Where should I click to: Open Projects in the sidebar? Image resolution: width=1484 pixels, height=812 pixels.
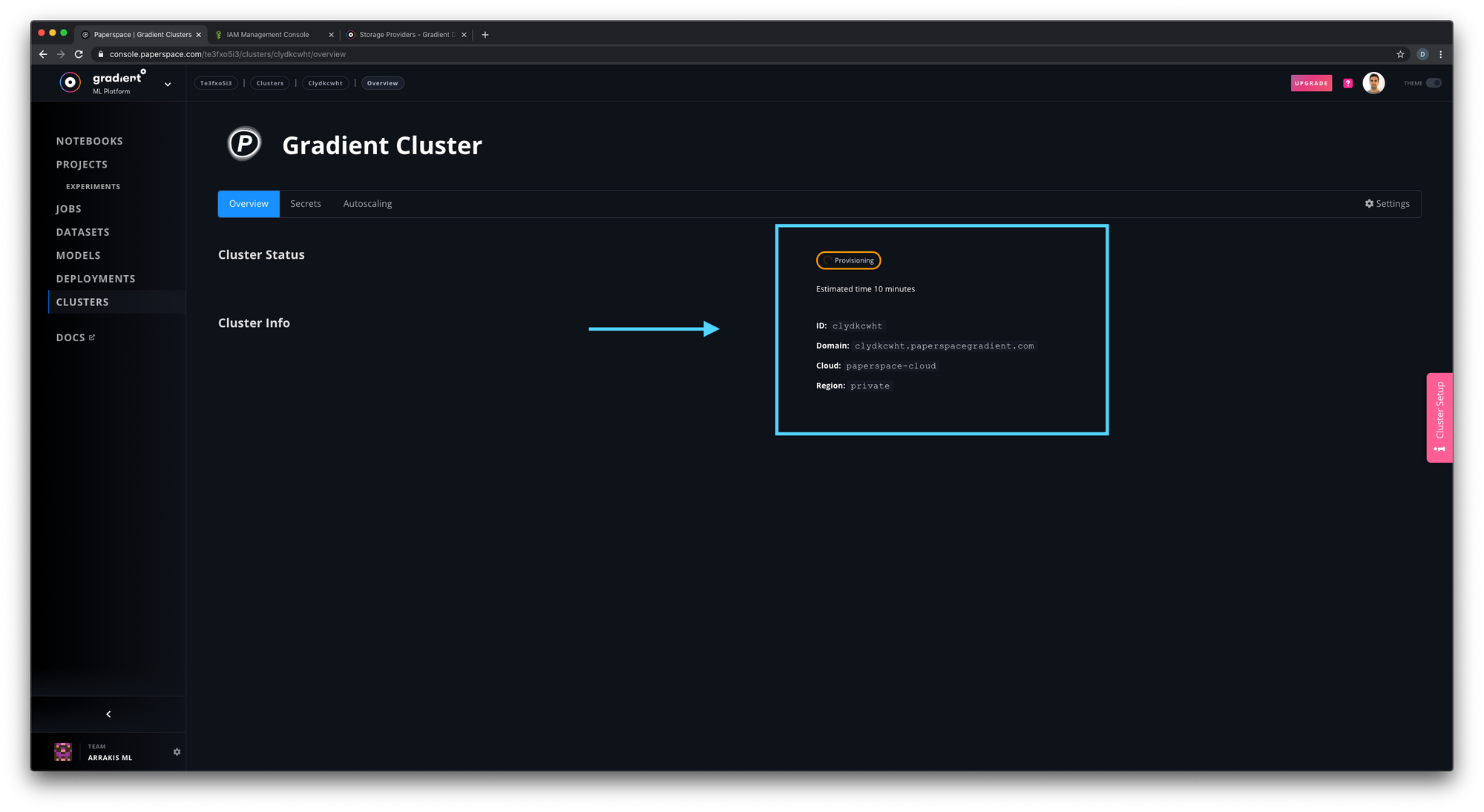click(82, 165)
